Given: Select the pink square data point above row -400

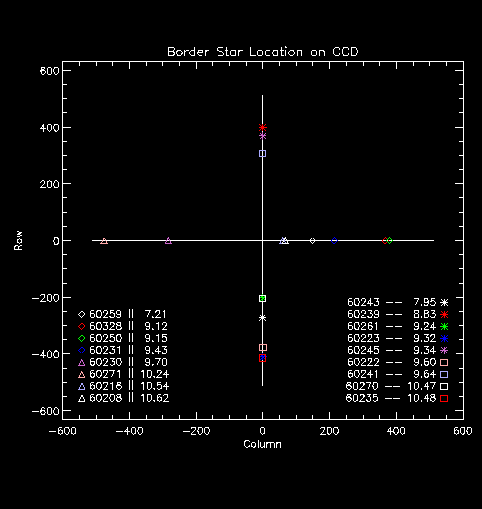Looking at the screenshot, I should [263, 348].
